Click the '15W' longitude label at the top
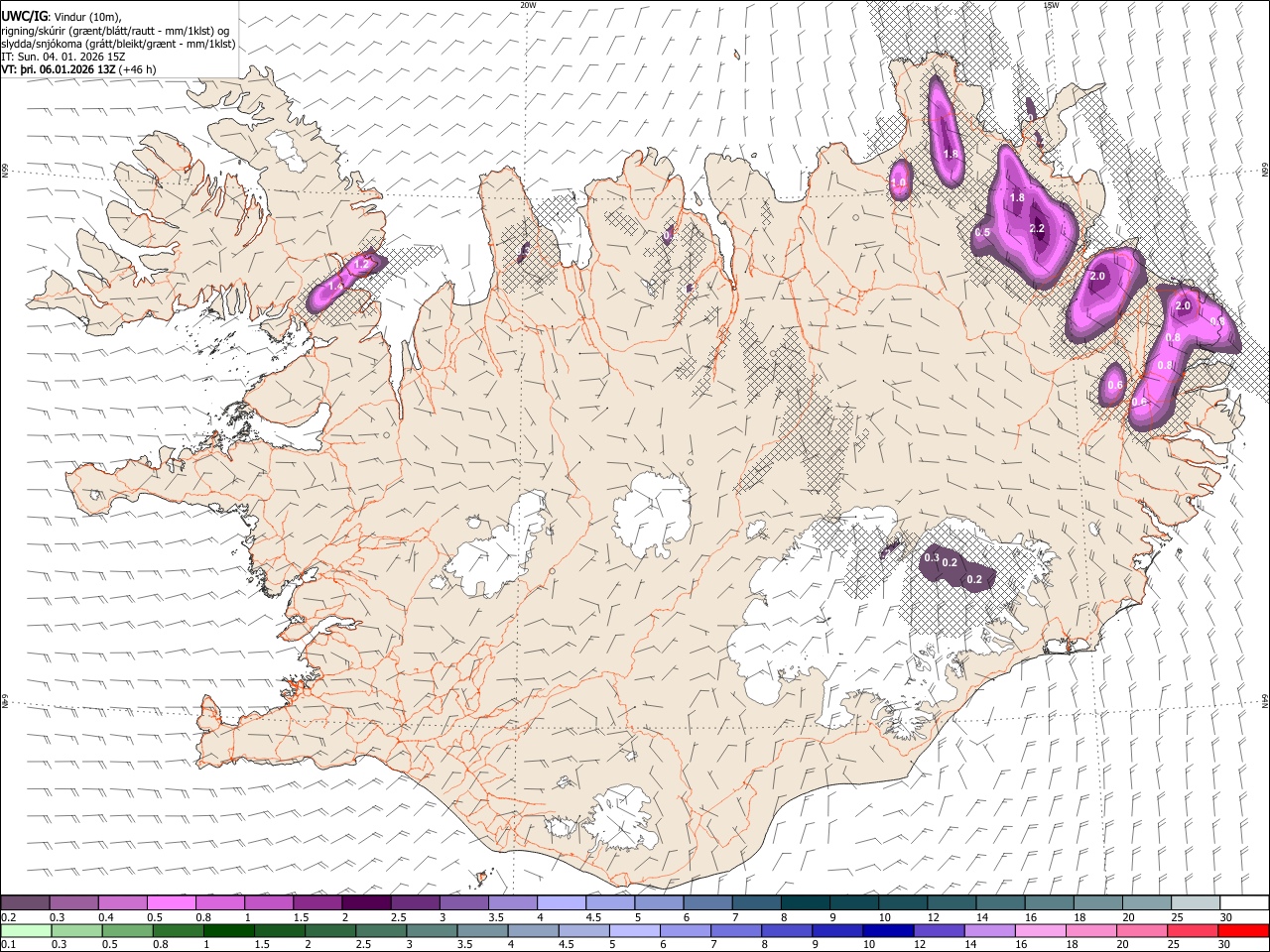The image size is (1270, 952). pyautogui.click(x=1051, y=5)
